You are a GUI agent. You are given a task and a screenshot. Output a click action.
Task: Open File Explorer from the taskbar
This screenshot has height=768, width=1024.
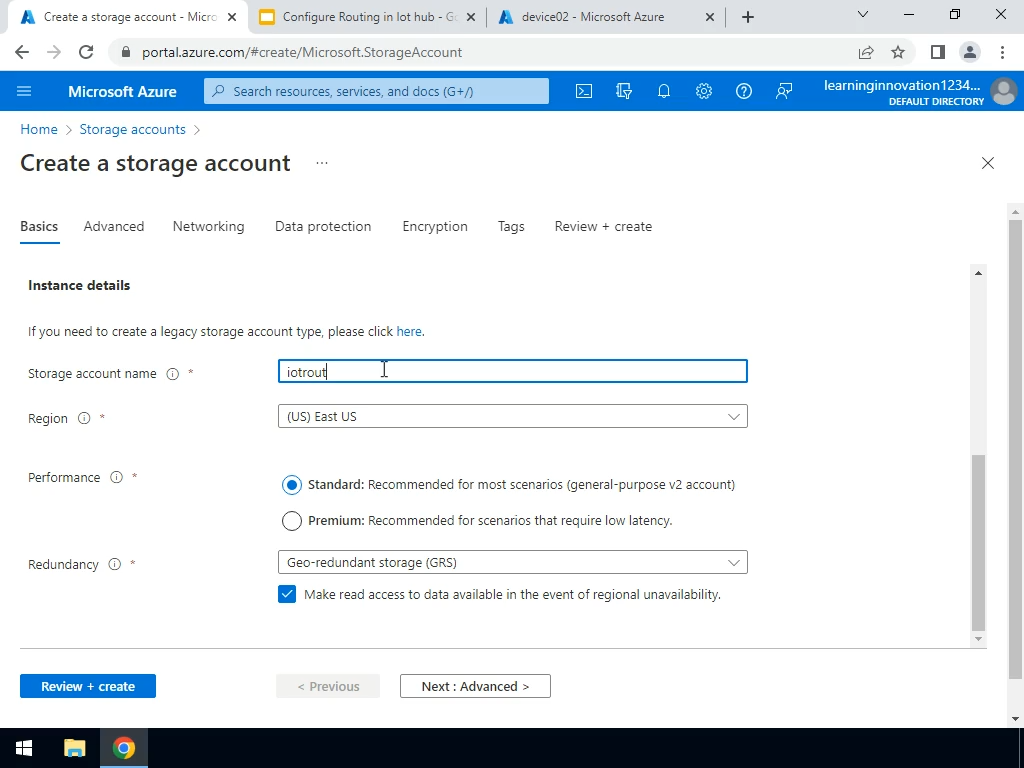coord(74,748)
